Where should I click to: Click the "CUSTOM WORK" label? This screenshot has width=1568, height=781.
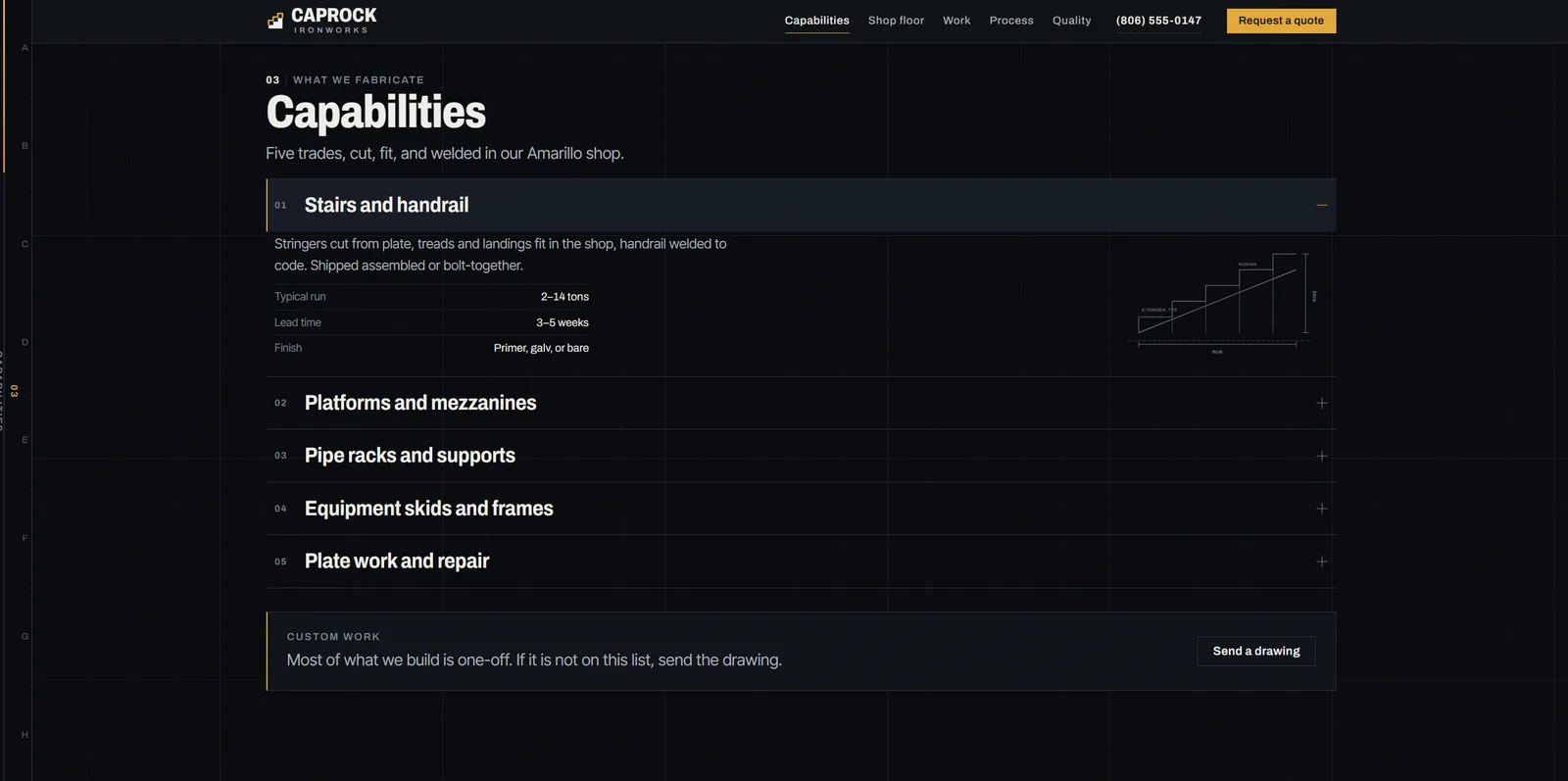tap(333, 637)
